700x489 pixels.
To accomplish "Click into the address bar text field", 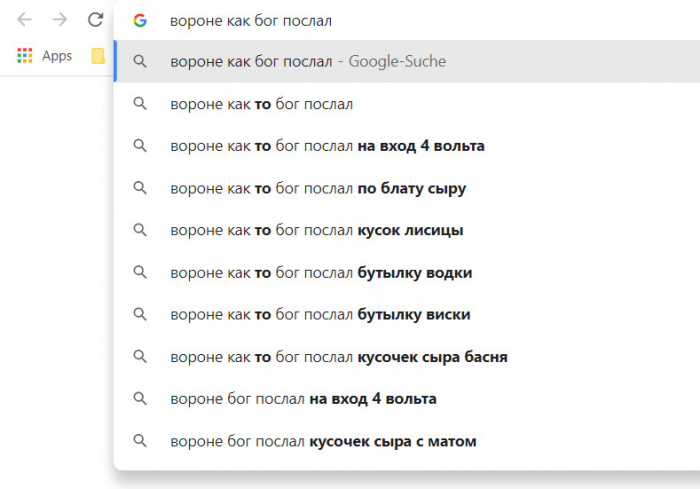I will click(400, 20).
